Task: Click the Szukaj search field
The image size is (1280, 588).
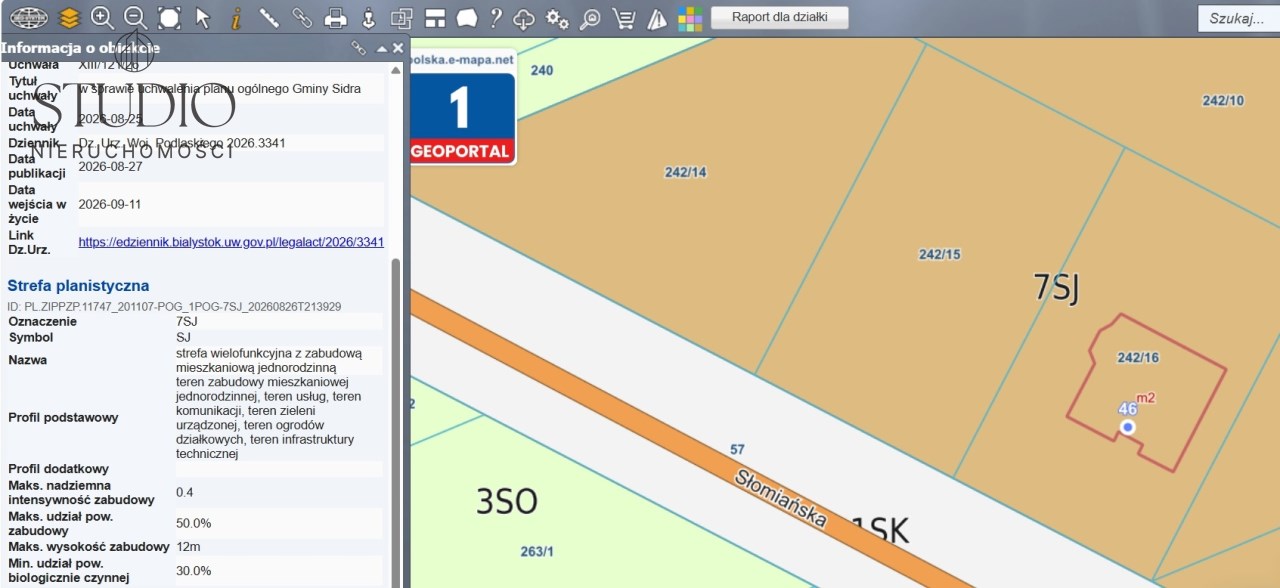Action: (x=1238, y=18)
